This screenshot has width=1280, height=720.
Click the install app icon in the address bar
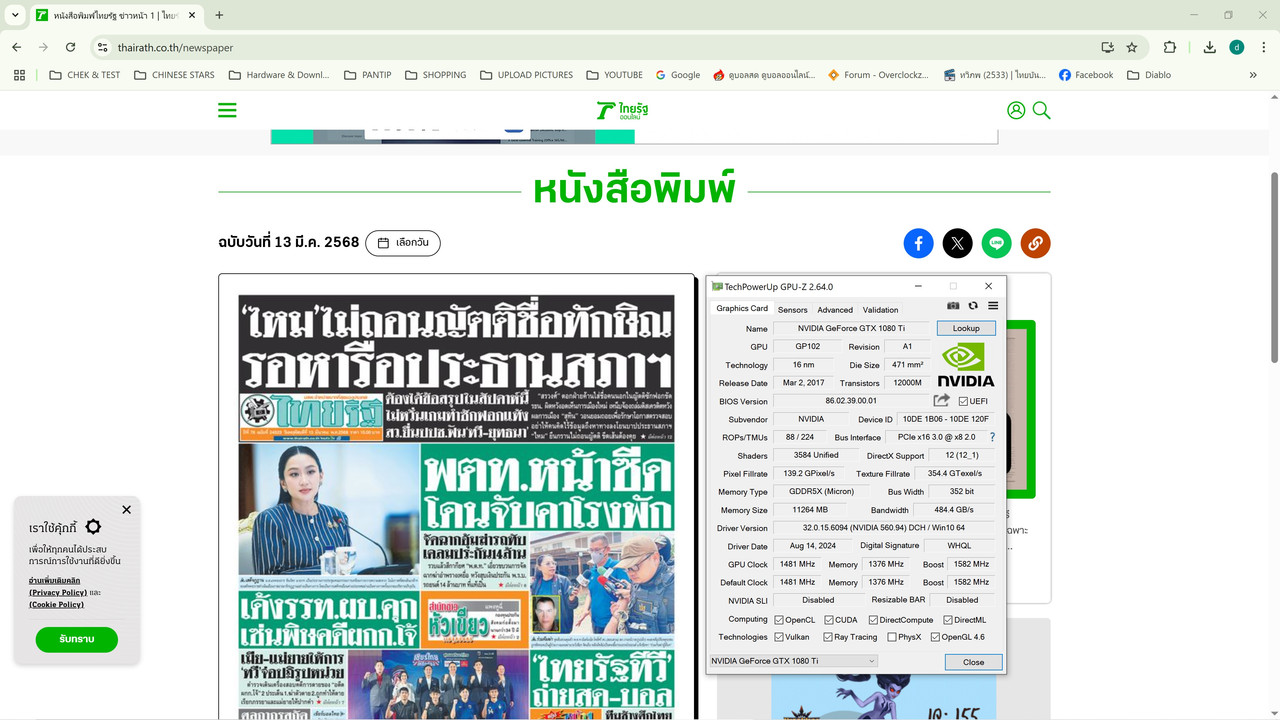[x=1107, y=47]
